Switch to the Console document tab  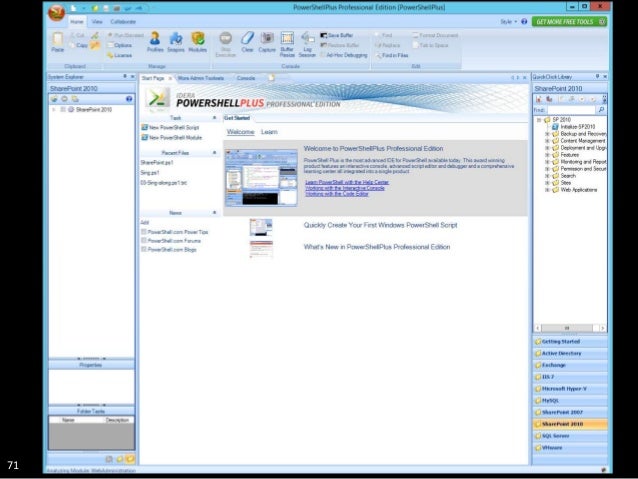coord(246,78)
